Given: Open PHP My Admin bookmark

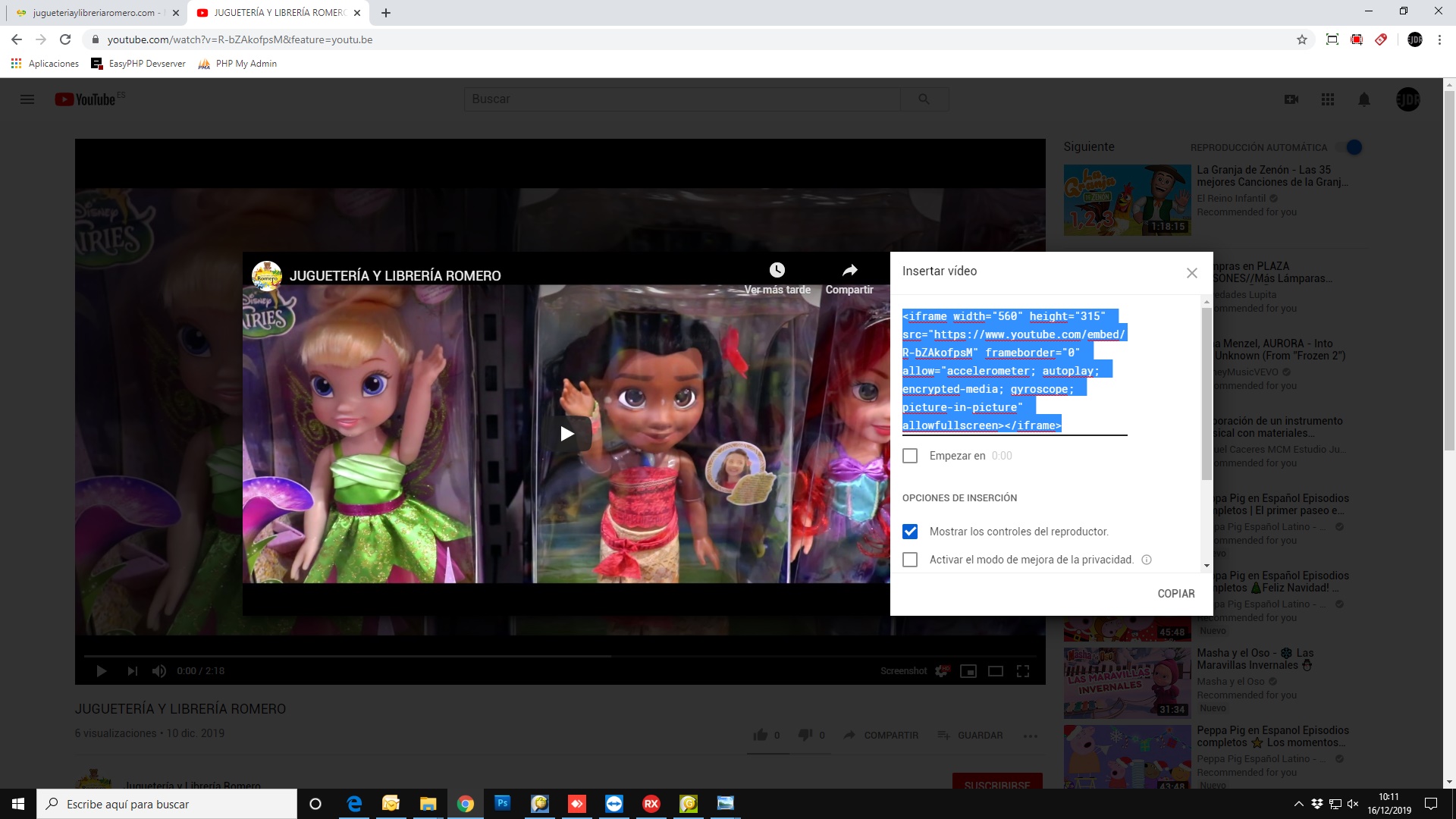Looking at the screenshot, I should click(x=237, y=64).
